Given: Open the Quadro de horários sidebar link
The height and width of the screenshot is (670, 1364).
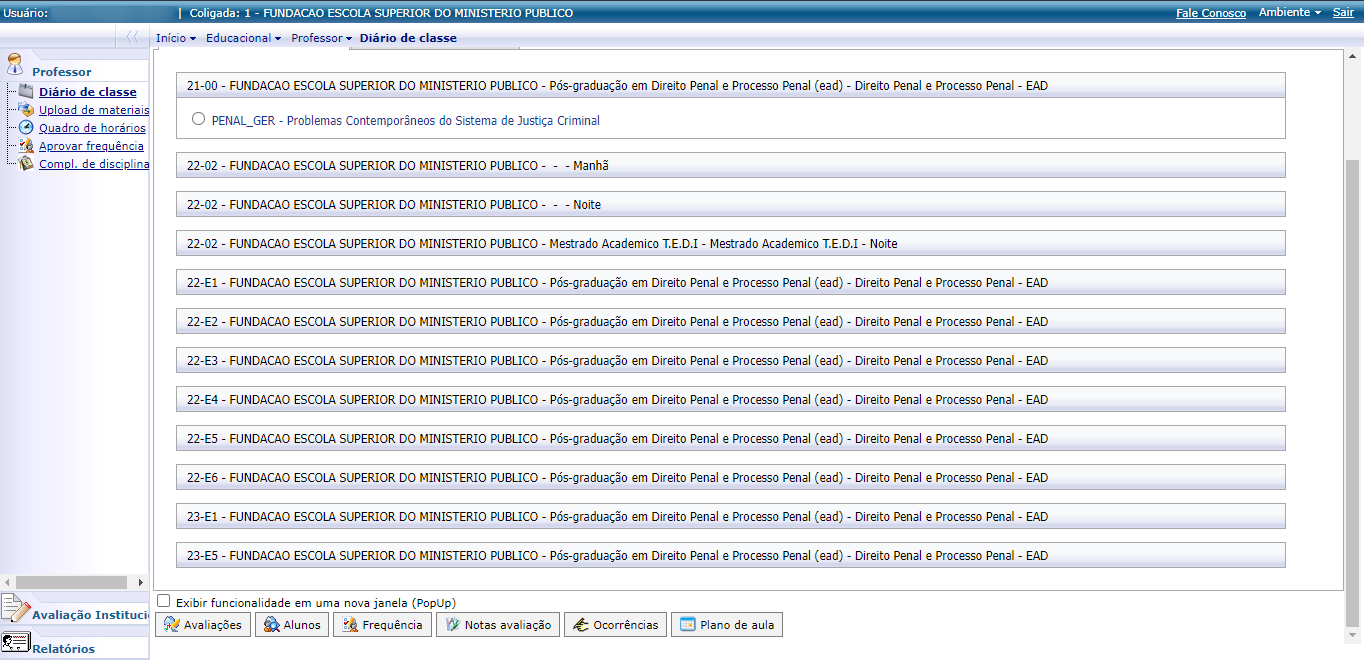Looking at the screenshot, I should point(92,128).
